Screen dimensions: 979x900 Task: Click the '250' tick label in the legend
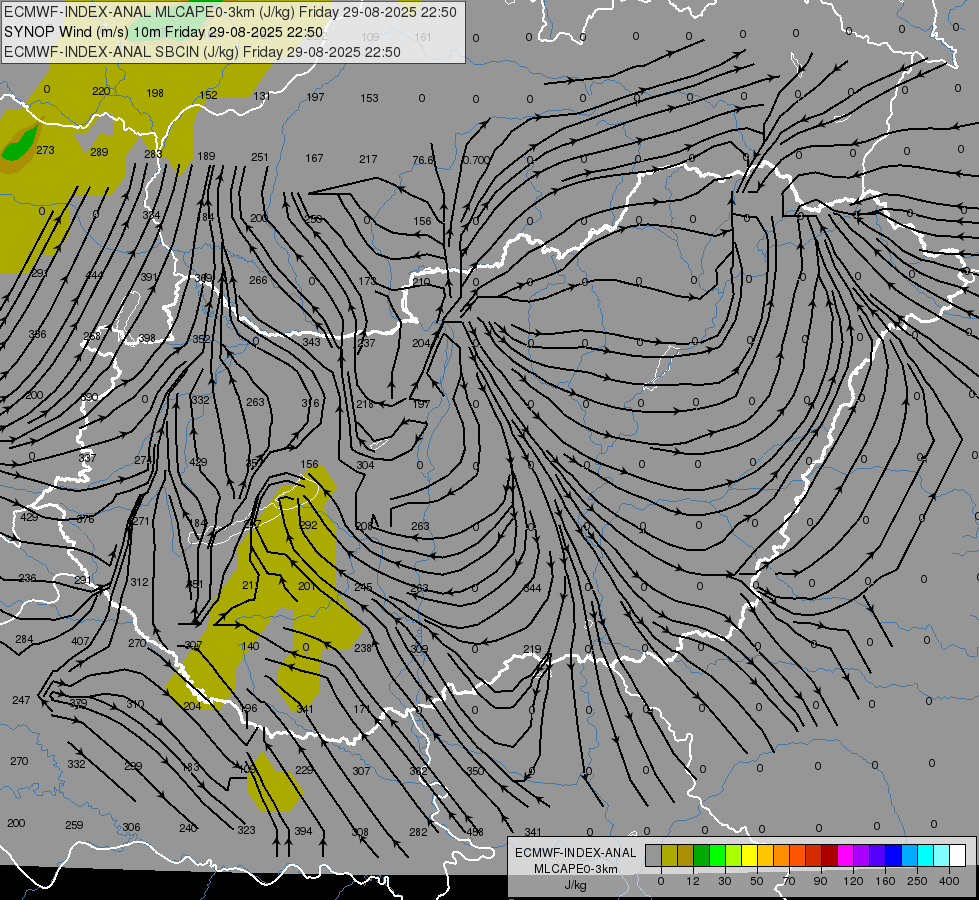917,881
